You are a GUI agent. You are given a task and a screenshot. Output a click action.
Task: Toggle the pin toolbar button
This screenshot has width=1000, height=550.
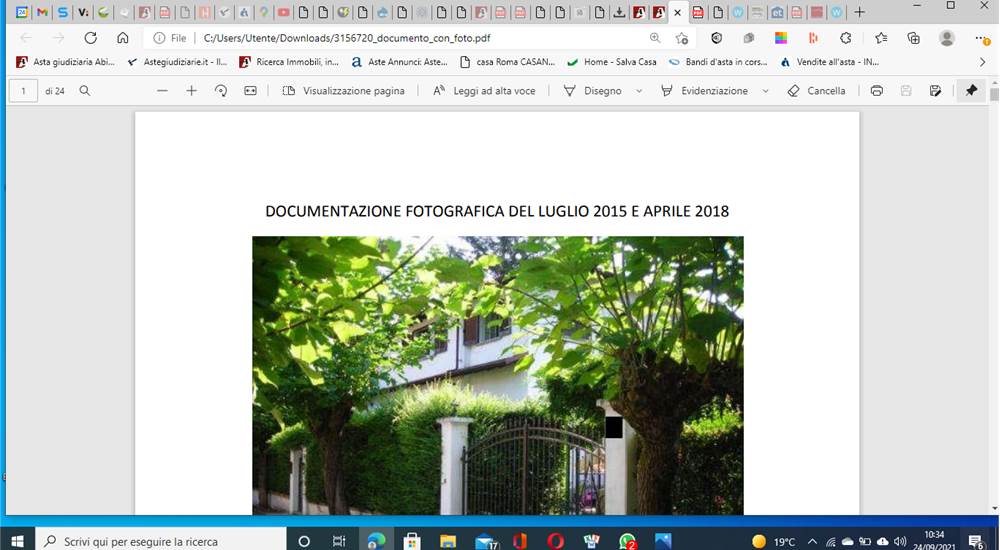tap(971, 91)
